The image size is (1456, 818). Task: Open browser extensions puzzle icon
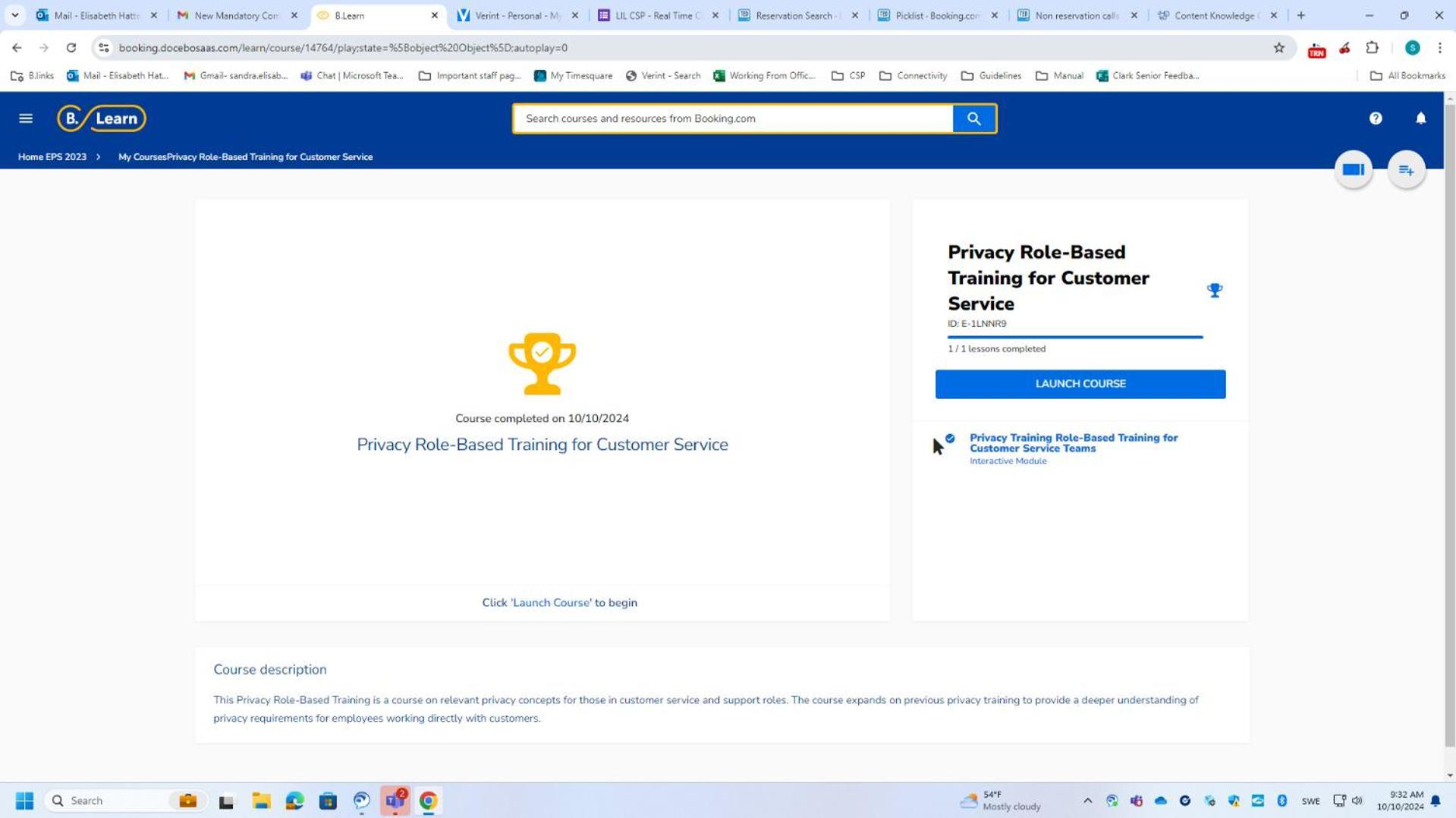1372,48
